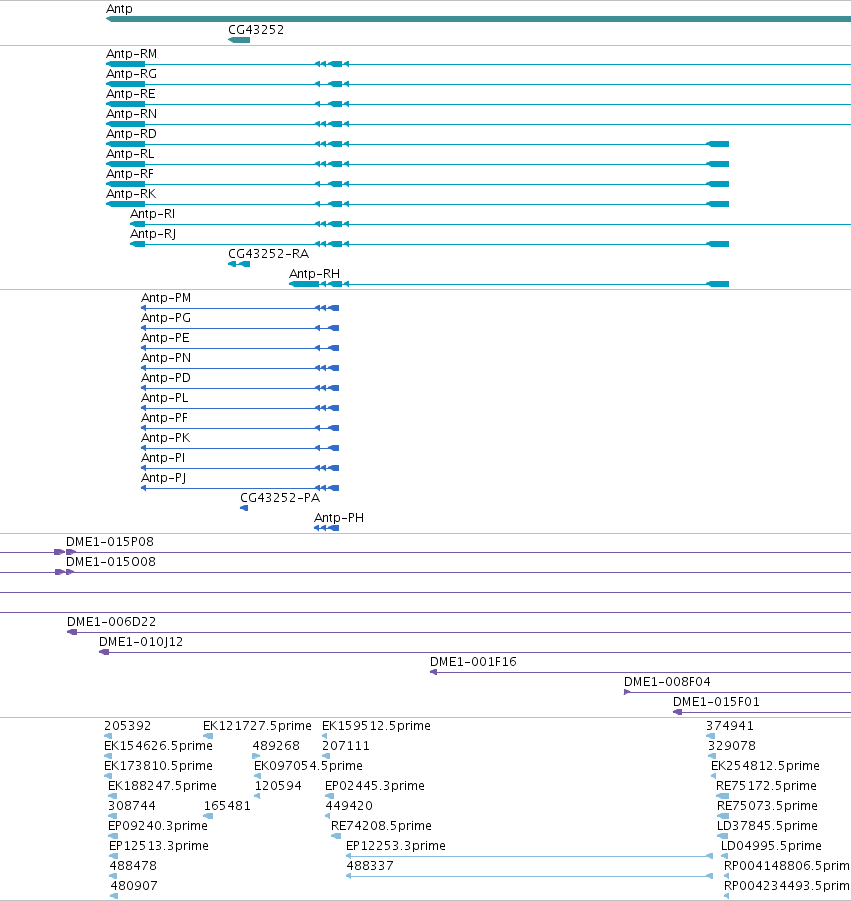This screenshot has width=851, height=901.
Task: Select EST feature 120594
Action: (278, 786)
